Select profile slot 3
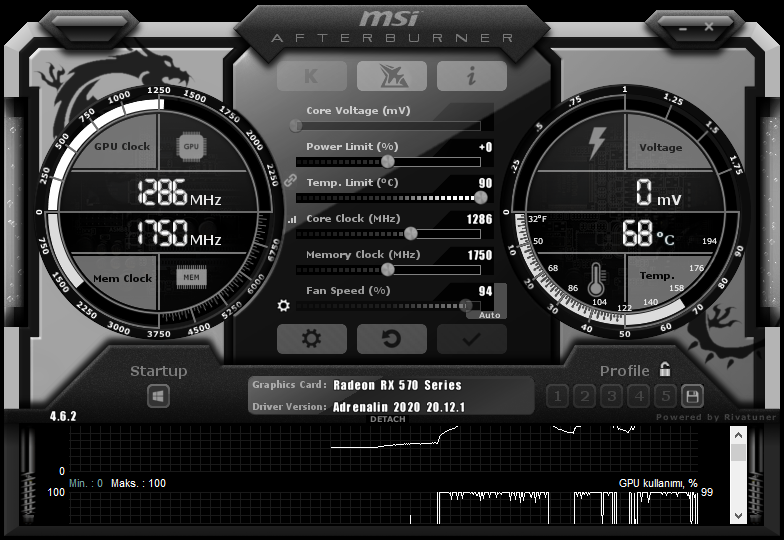 point(611,397)
